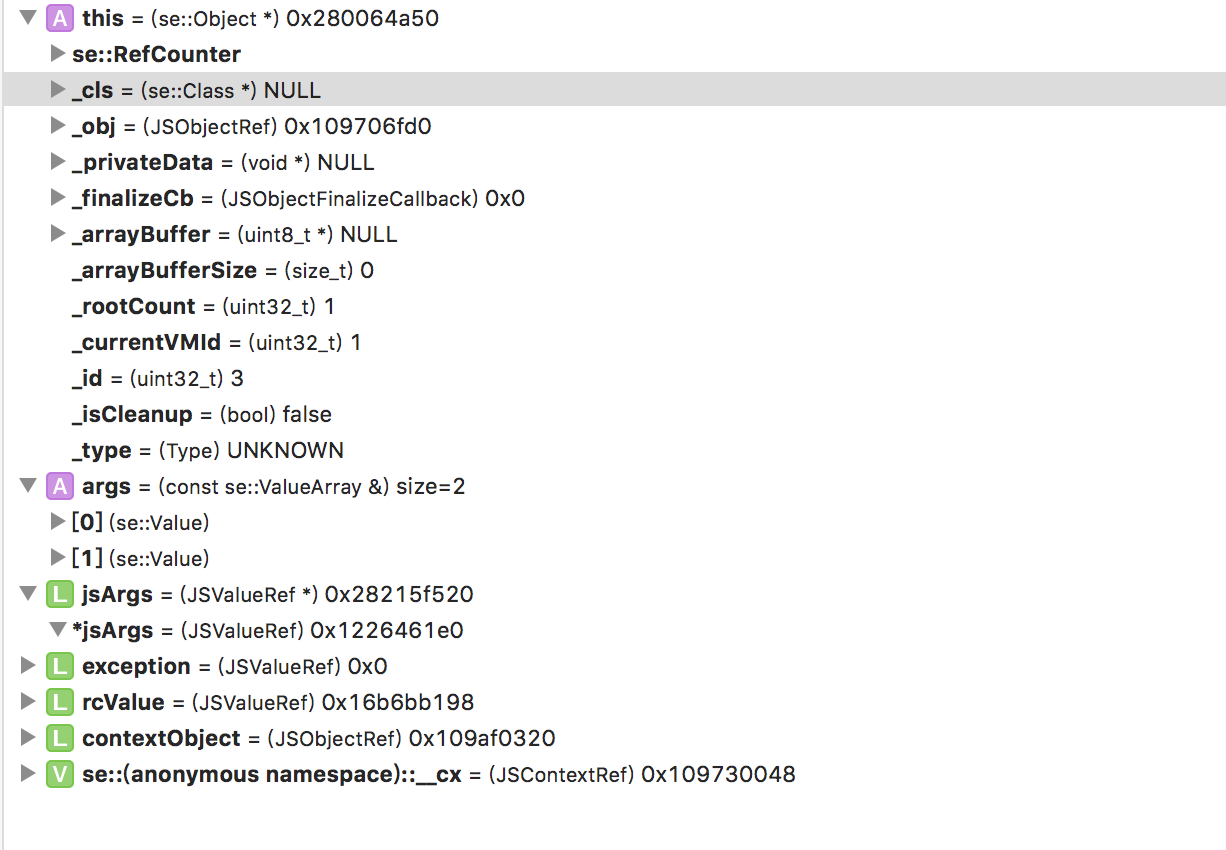Collapse the 'this' variable tree
The image size is (1226, 850).
tap(27, 18)
